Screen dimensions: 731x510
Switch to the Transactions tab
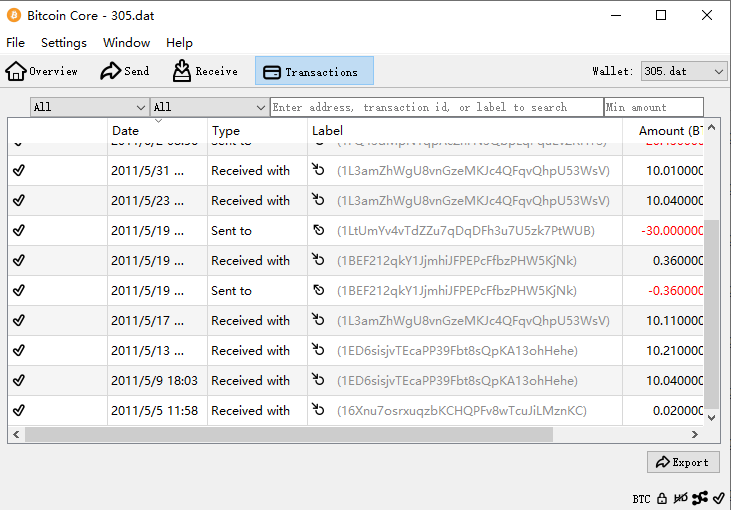pyautogui.click(x=314, y=71)
